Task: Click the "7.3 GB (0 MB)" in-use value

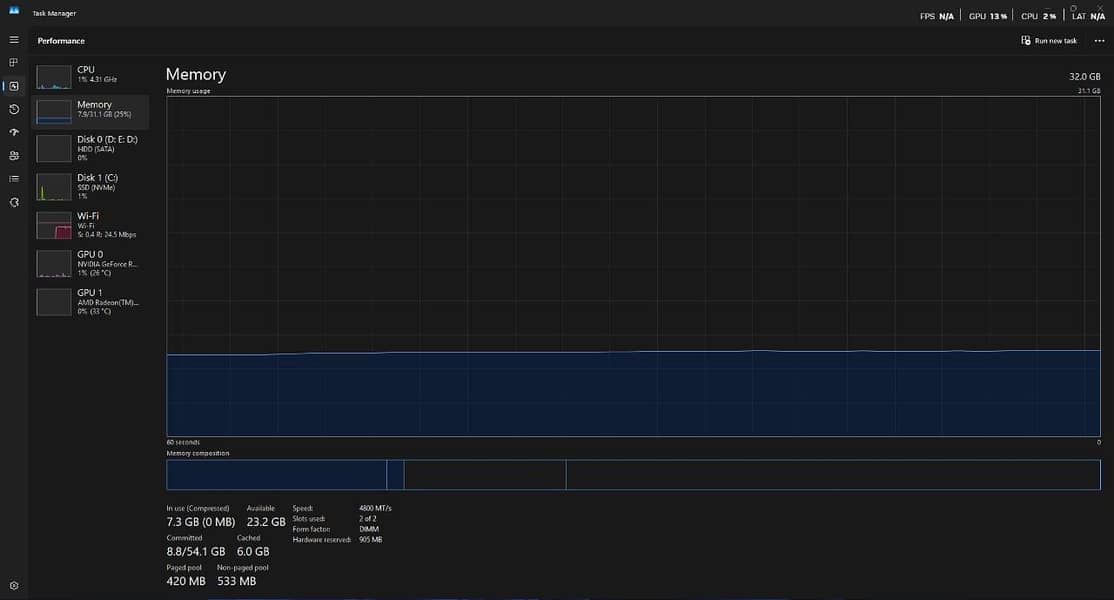Action: point(201,522)
